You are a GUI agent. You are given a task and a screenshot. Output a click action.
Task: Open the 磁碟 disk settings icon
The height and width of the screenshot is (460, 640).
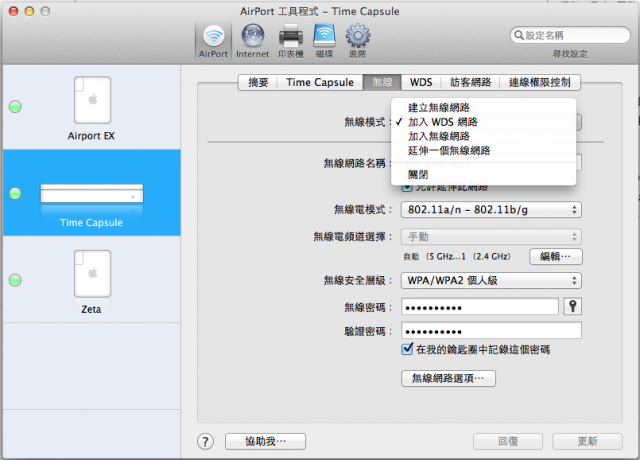point(324,41)
